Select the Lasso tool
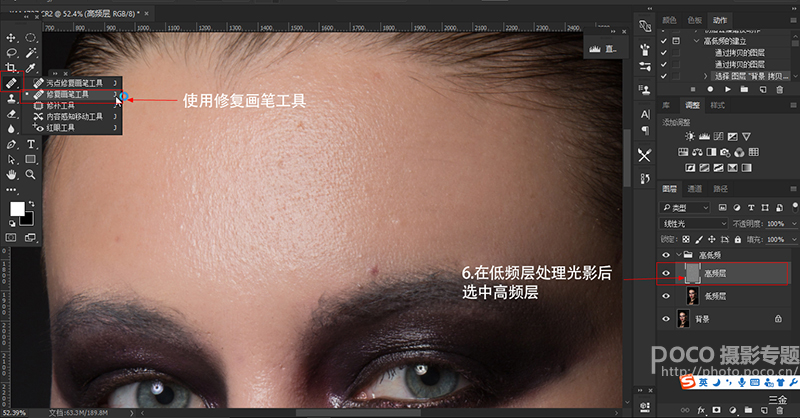Viewport: 800px width, 418px height. (x=11, y=53)
